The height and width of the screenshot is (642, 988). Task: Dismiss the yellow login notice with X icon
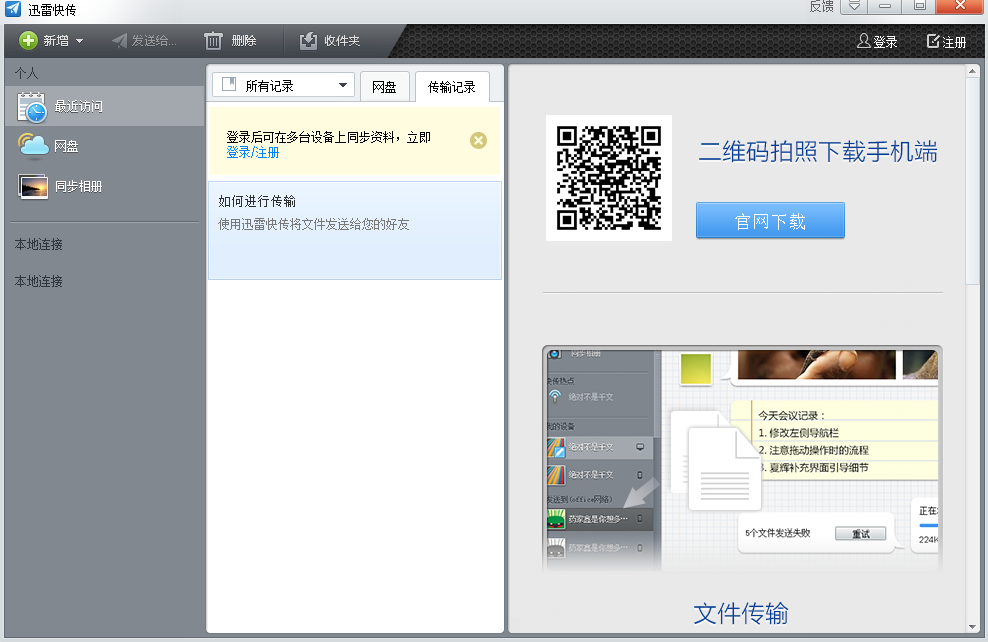point(478,140)
